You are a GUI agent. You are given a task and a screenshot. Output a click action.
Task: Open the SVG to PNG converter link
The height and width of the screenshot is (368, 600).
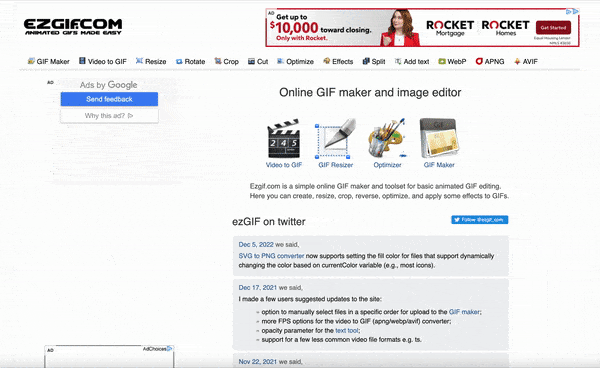click(271, 256)
